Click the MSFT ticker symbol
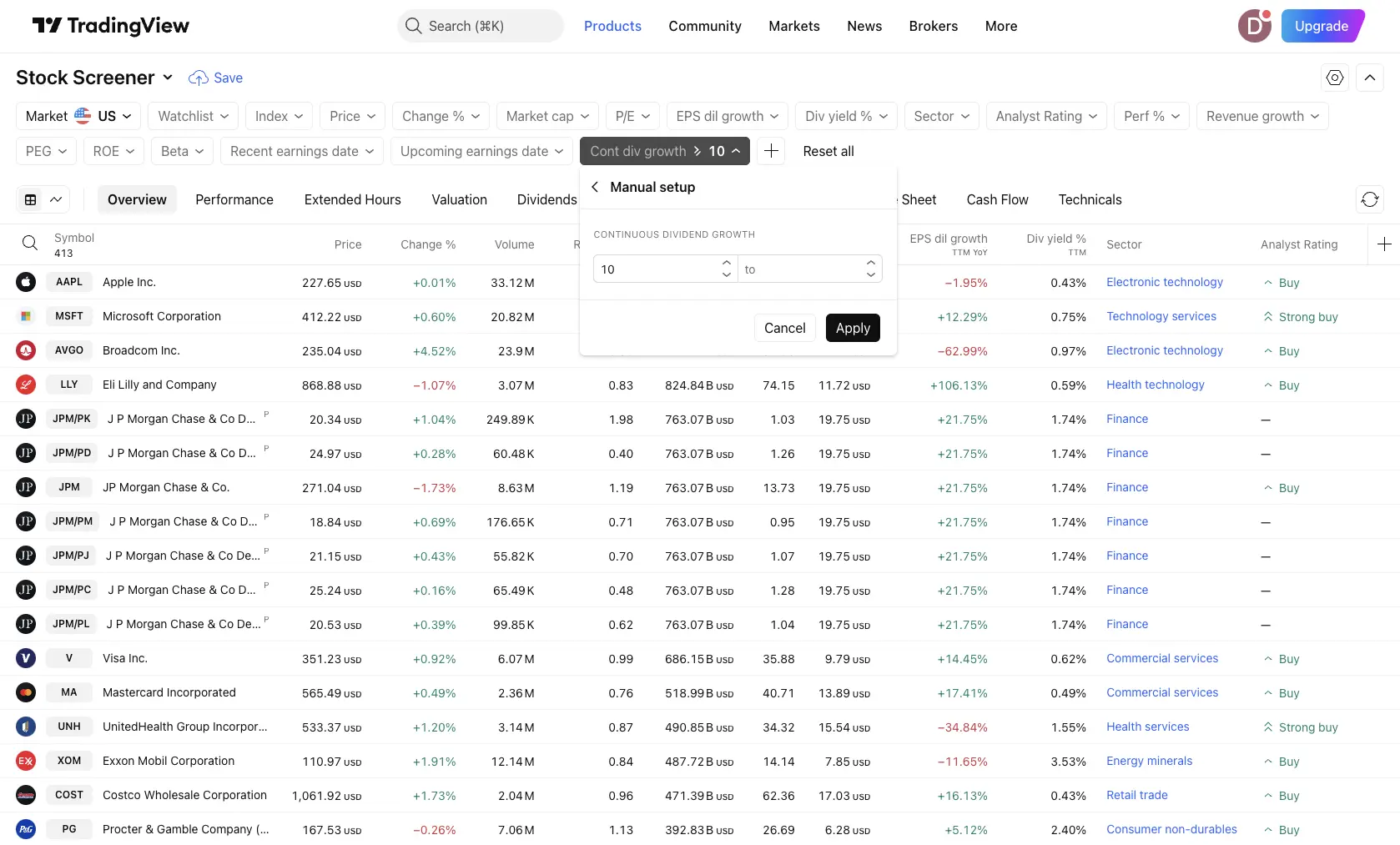Screen dimensions: 1400x845 pos(69,316)
